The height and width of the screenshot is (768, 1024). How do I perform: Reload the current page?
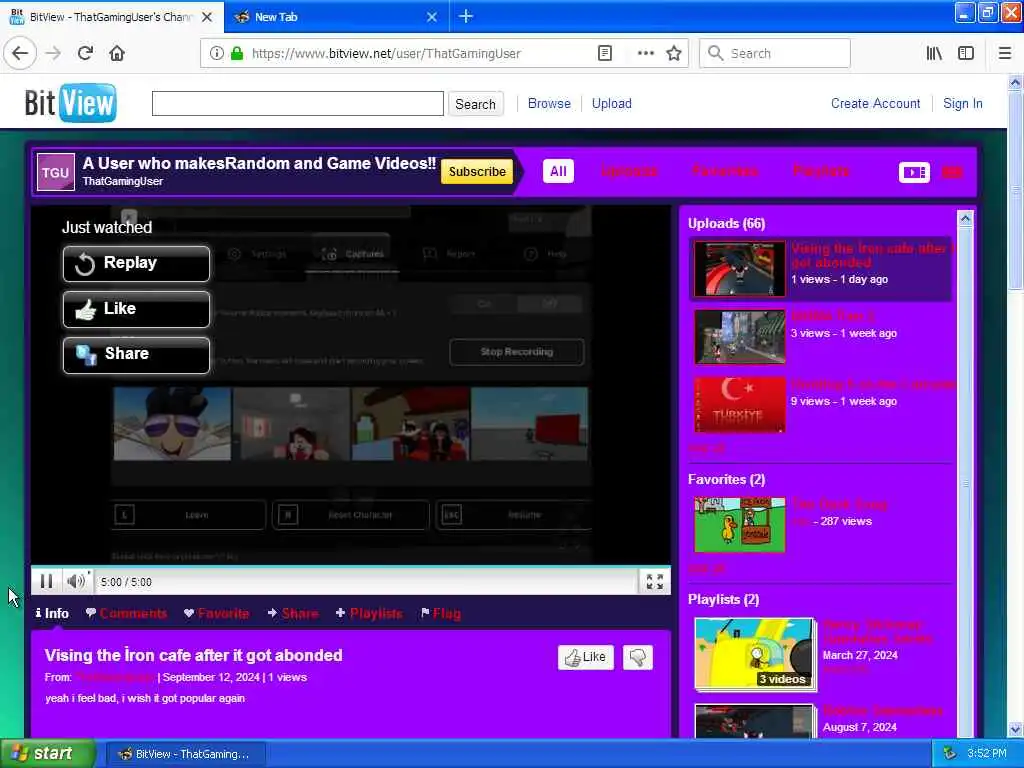click(85, 53)
